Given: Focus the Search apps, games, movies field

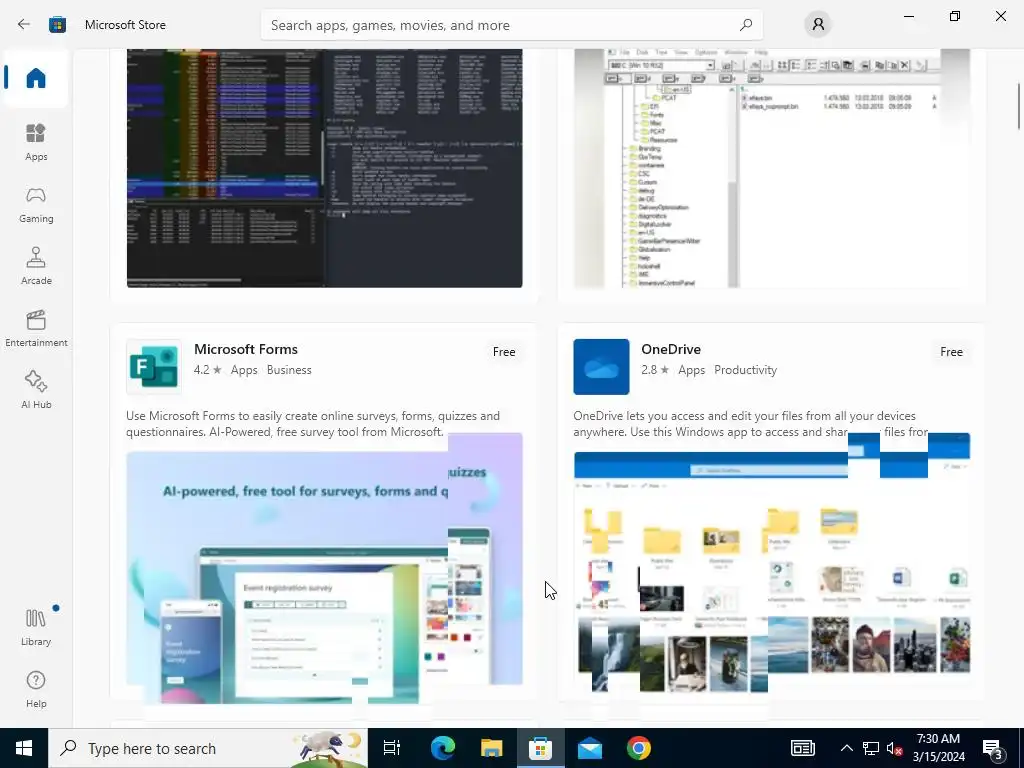Looking at the screenshot, I should (x=511, y=25).
